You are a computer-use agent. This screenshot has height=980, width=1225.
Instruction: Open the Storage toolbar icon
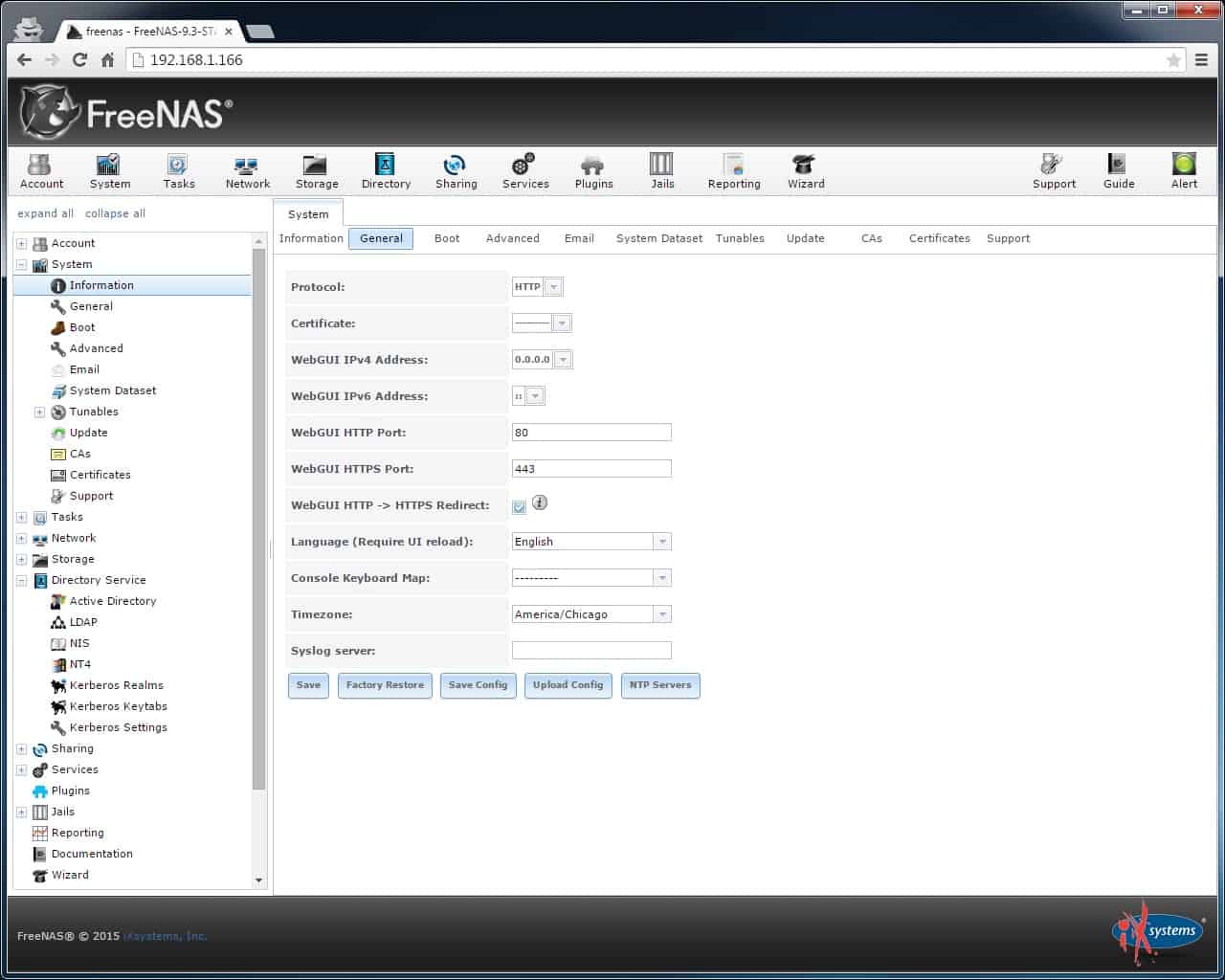coord(317,171)
